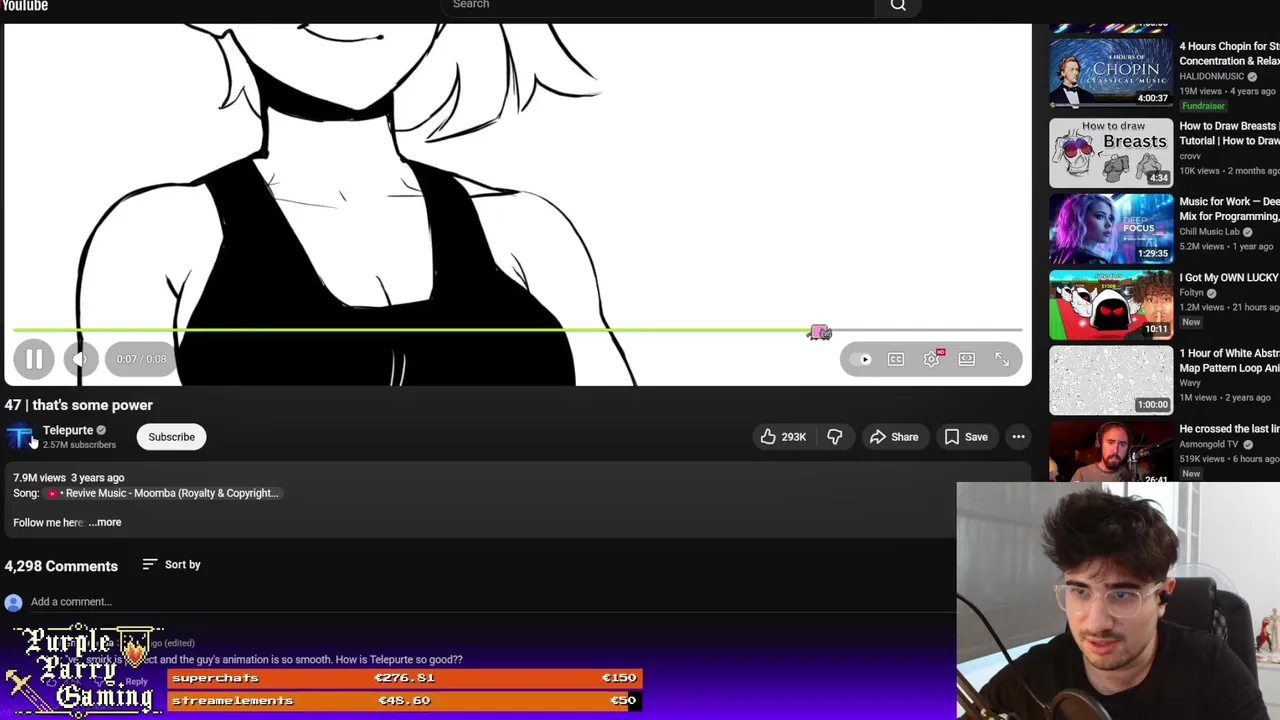Focus the YouTube search field
The width and height of the screenshot is (1280, 720).
657,5
